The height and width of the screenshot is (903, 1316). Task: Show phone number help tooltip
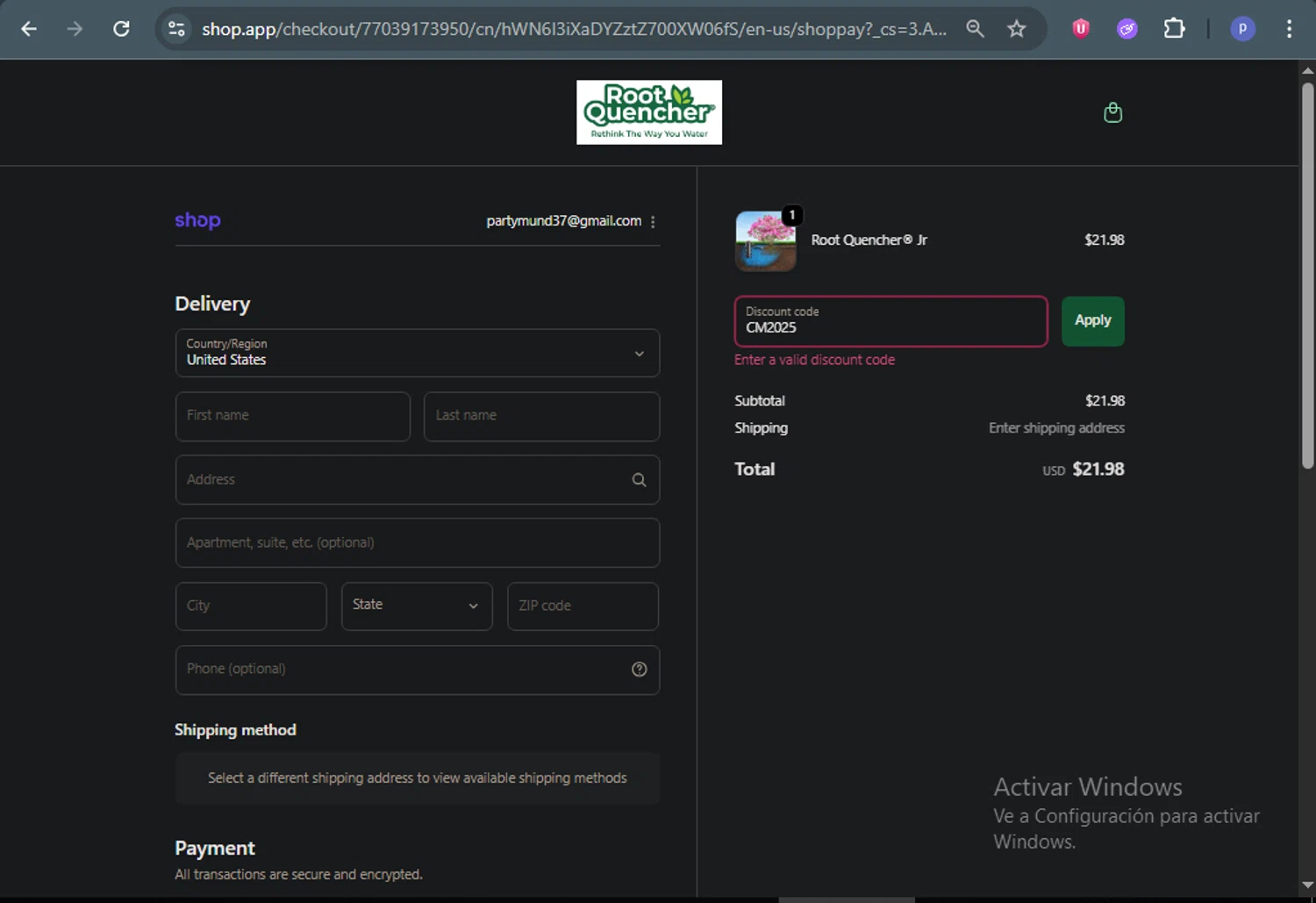coord(639,670)
